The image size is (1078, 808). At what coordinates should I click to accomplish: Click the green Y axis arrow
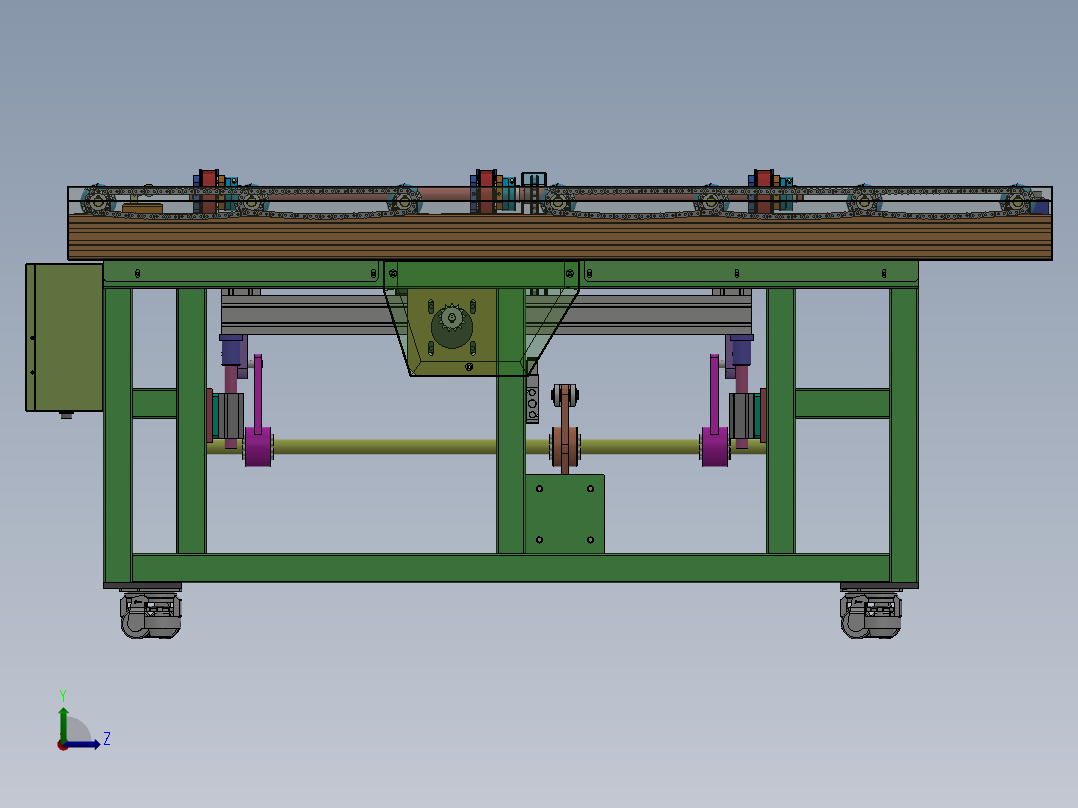point(63,723)
